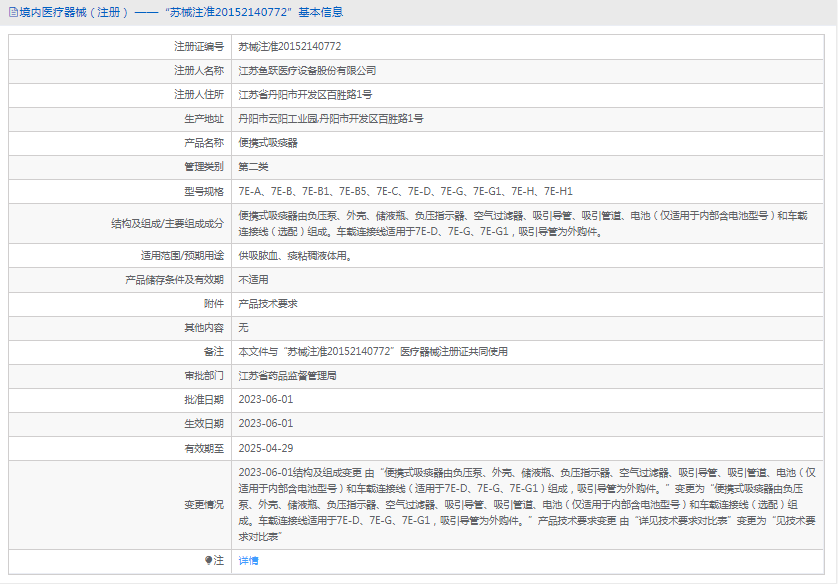Click the page title 境内医疗器械（注册）基本信息

[x=181, y=12]
